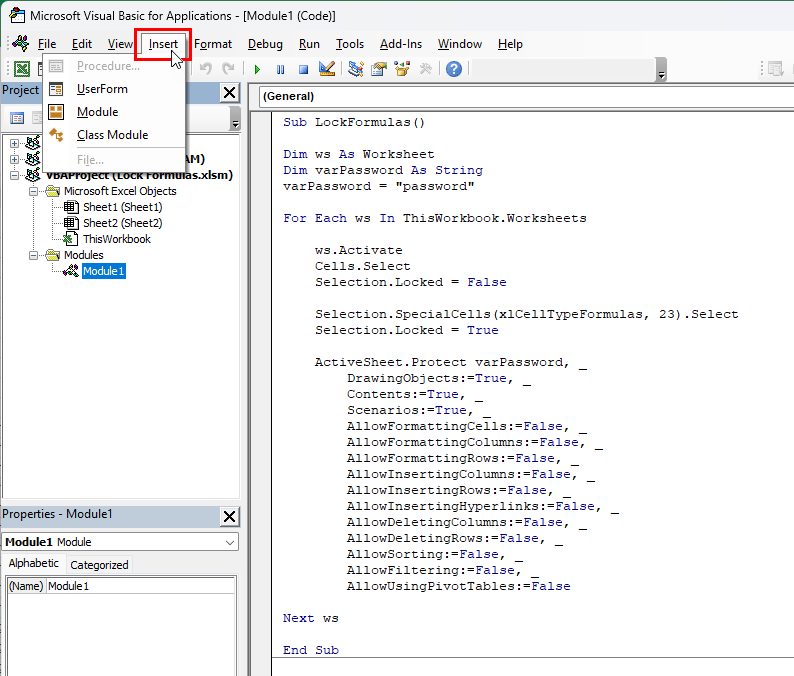Click UserForm icon in Insert menu
794x676 pixels.
tap(56, 89)
